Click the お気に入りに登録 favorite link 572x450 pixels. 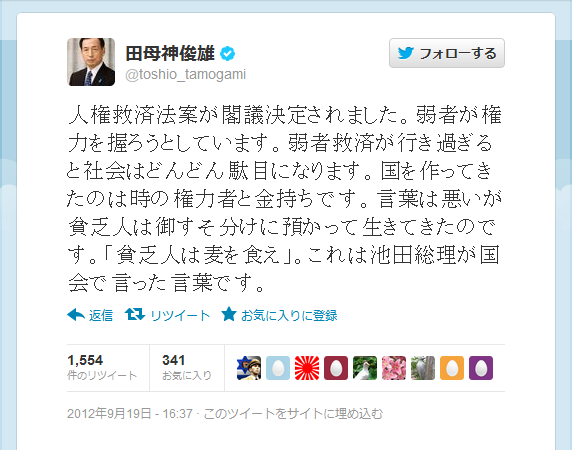(x=289, y=315)
